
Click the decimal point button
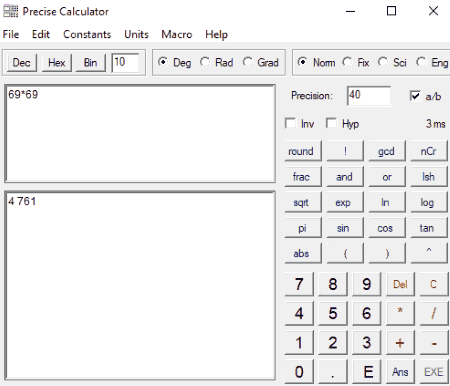coord(333,372)
